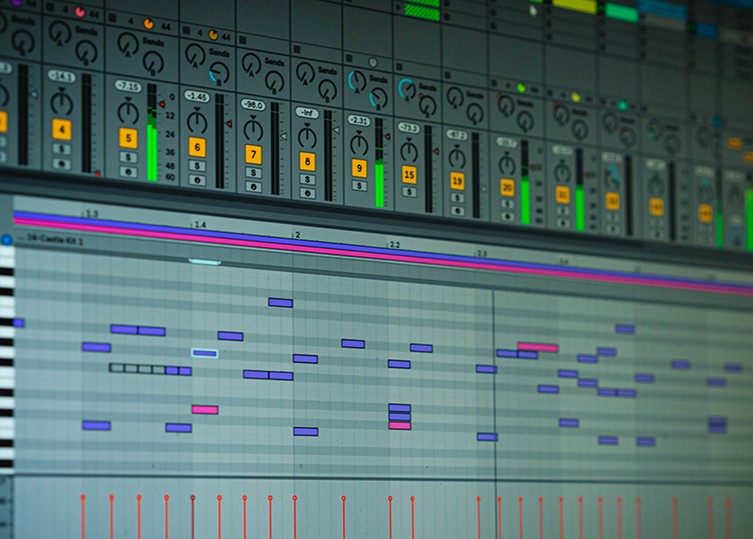Screen dimensions: 753x539
Task: Click the track 5 pan knob
Action: pos(128,111)
